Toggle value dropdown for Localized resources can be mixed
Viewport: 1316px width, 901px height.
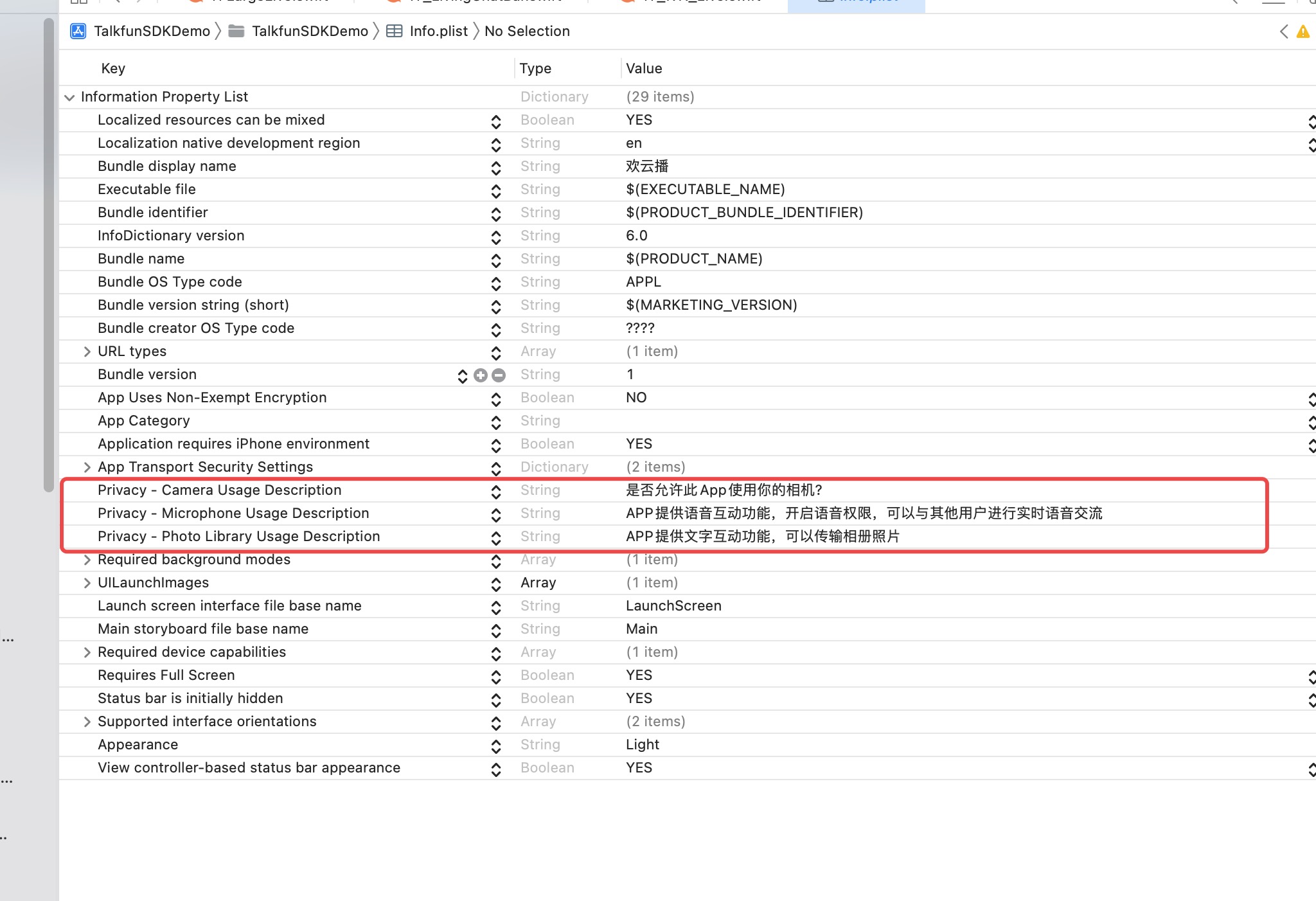click(x=1312, y=121)
